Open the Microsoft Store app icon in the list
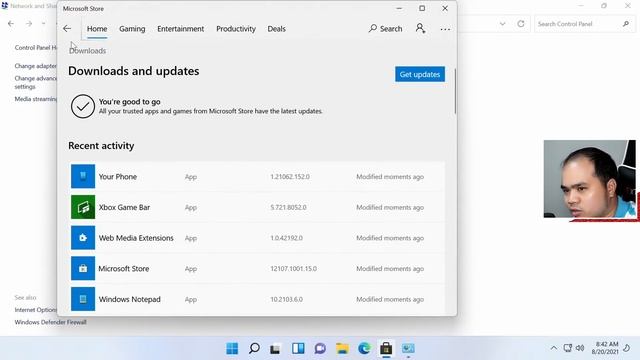The height and width of the screenshot is (360, 640). click(x=83, y=268)
